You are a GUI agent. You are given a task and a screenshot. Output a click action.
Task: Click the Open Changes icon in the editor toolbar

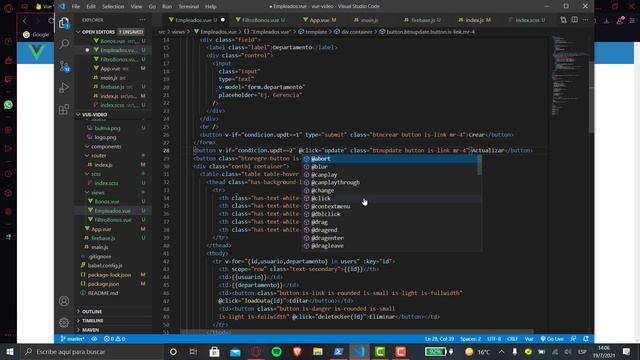click(x=563, y=20)
